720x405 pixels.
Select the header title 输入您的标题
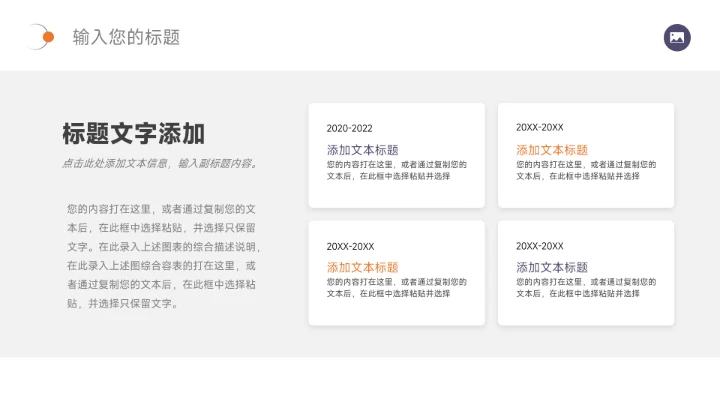click(126, 37)
